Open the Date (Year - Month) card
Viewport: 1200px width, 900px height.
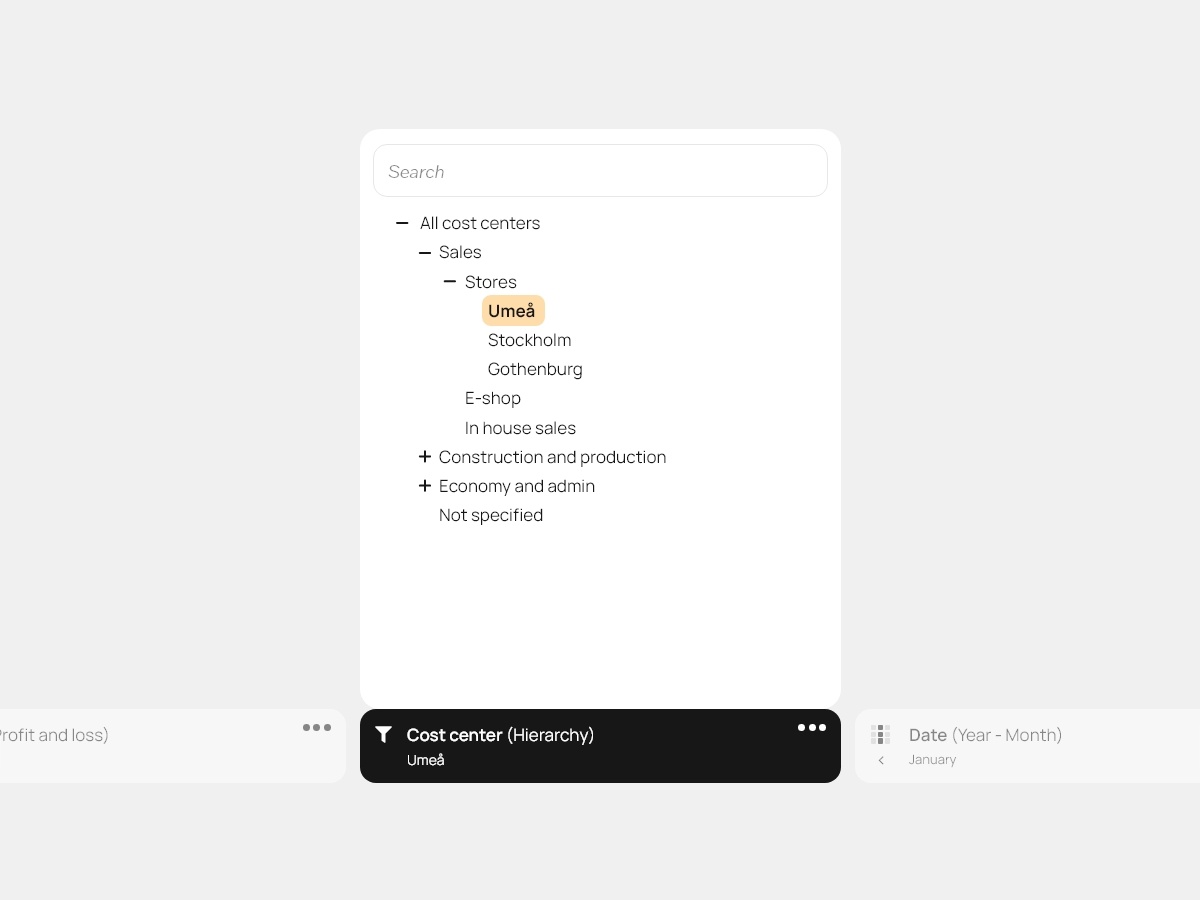pyautogui.click(x=985, y=735)
